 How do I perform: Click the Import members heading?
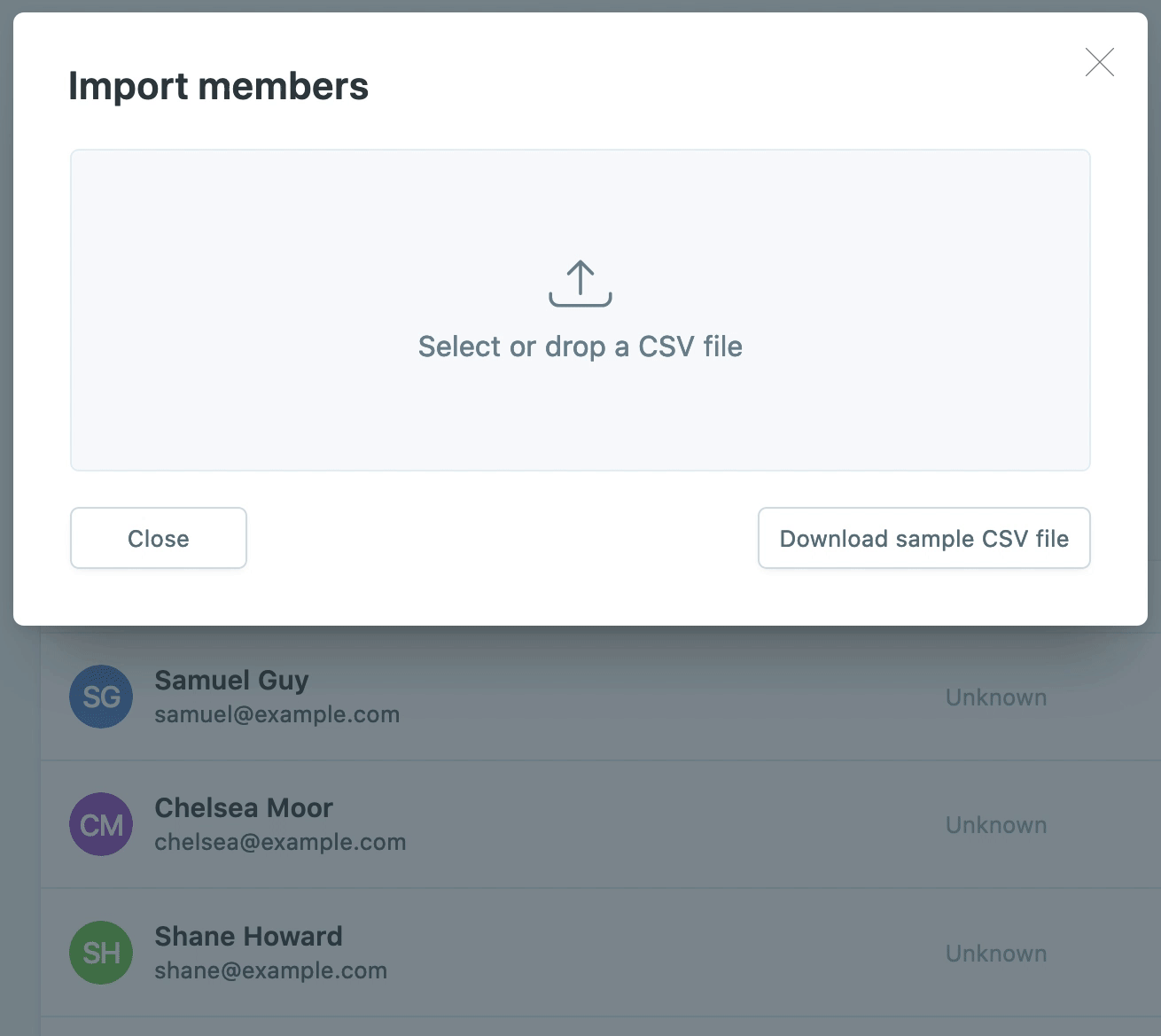tap(218, 86)
